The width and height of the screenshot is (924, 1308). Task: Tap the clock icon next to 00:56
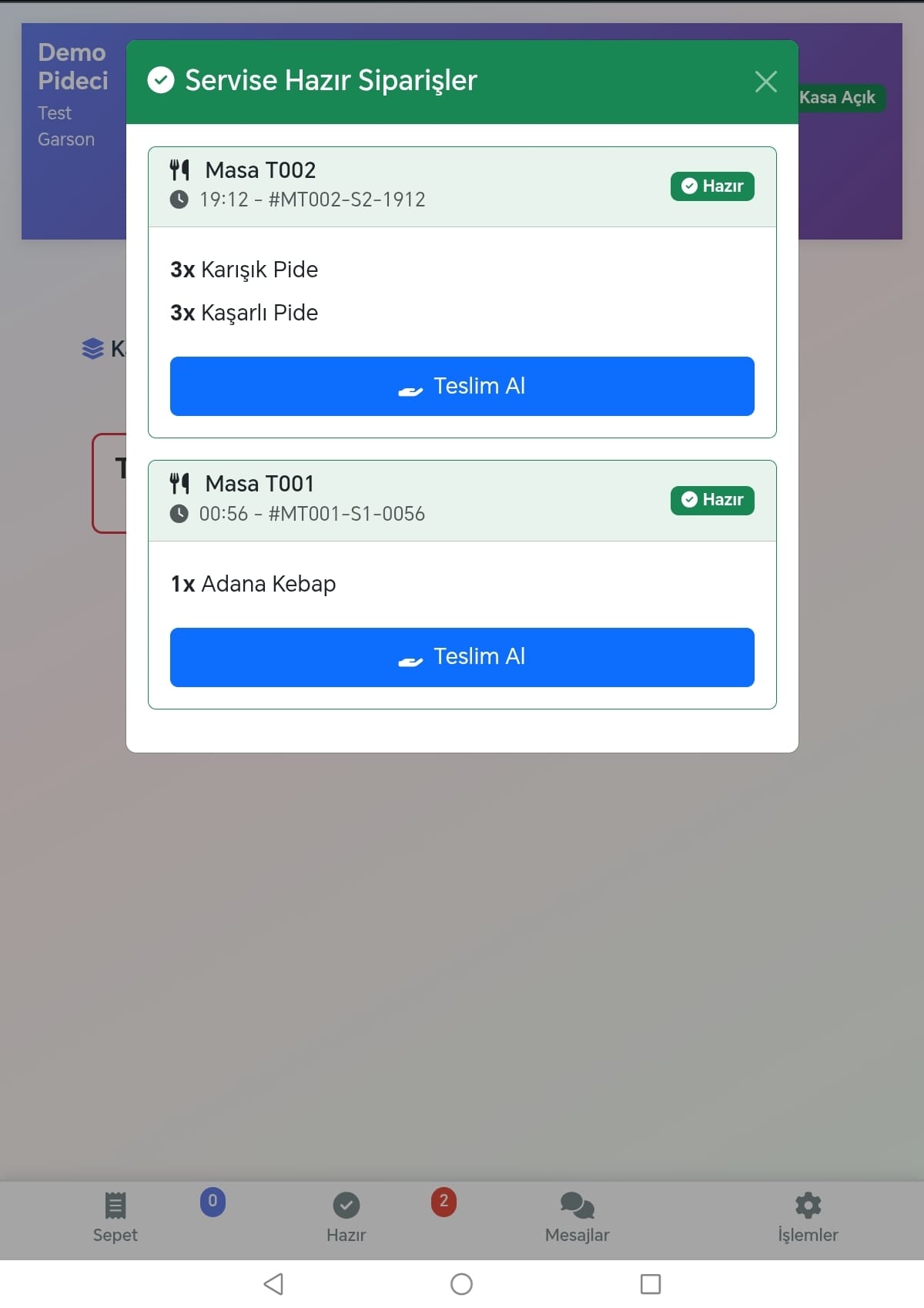tap(179, 514)
